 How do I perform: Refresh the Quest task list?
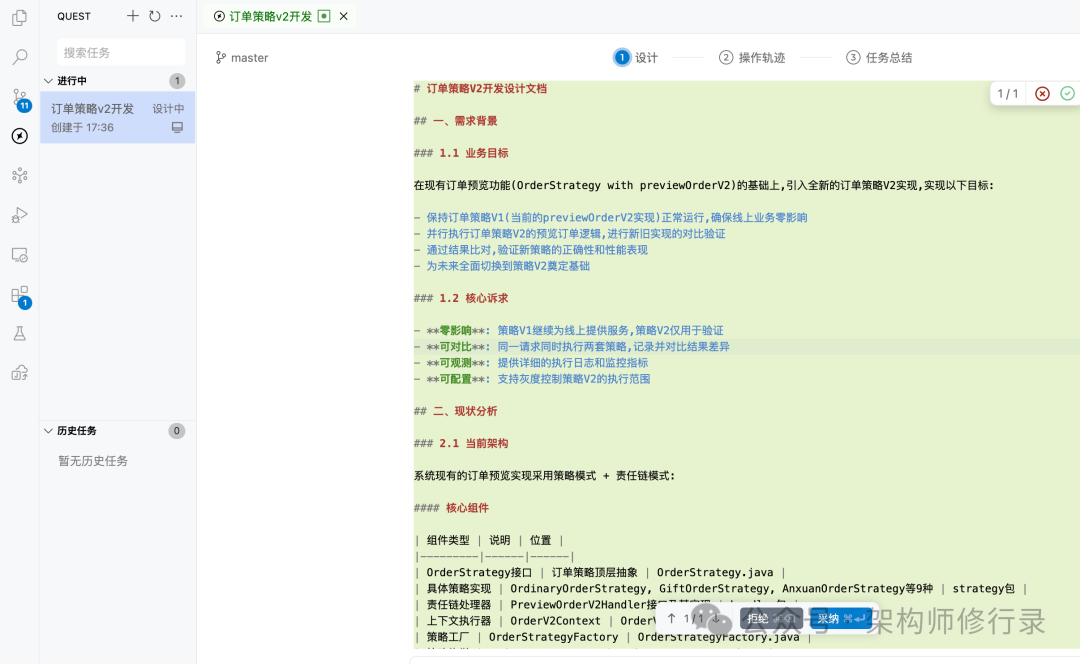pyautogui.click(x=155, y=16)
